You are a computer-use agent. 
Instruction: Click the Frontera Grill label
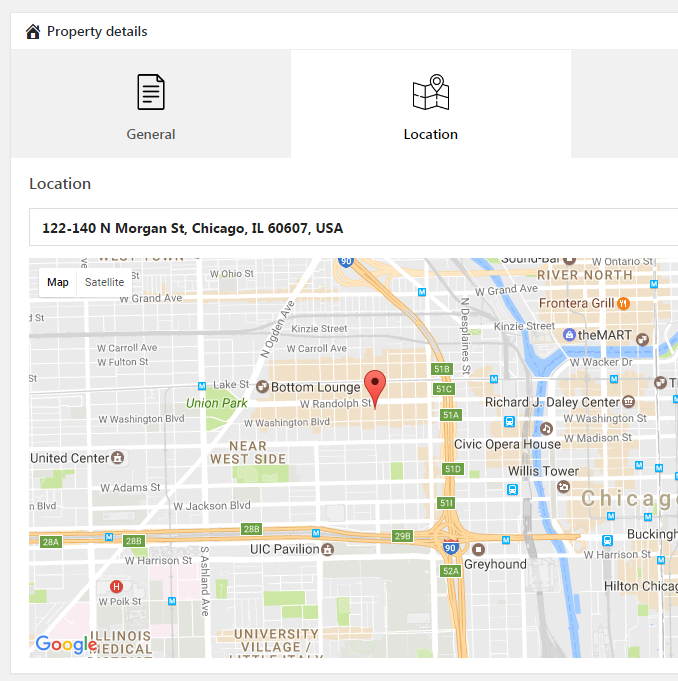(x=576, y=303)
